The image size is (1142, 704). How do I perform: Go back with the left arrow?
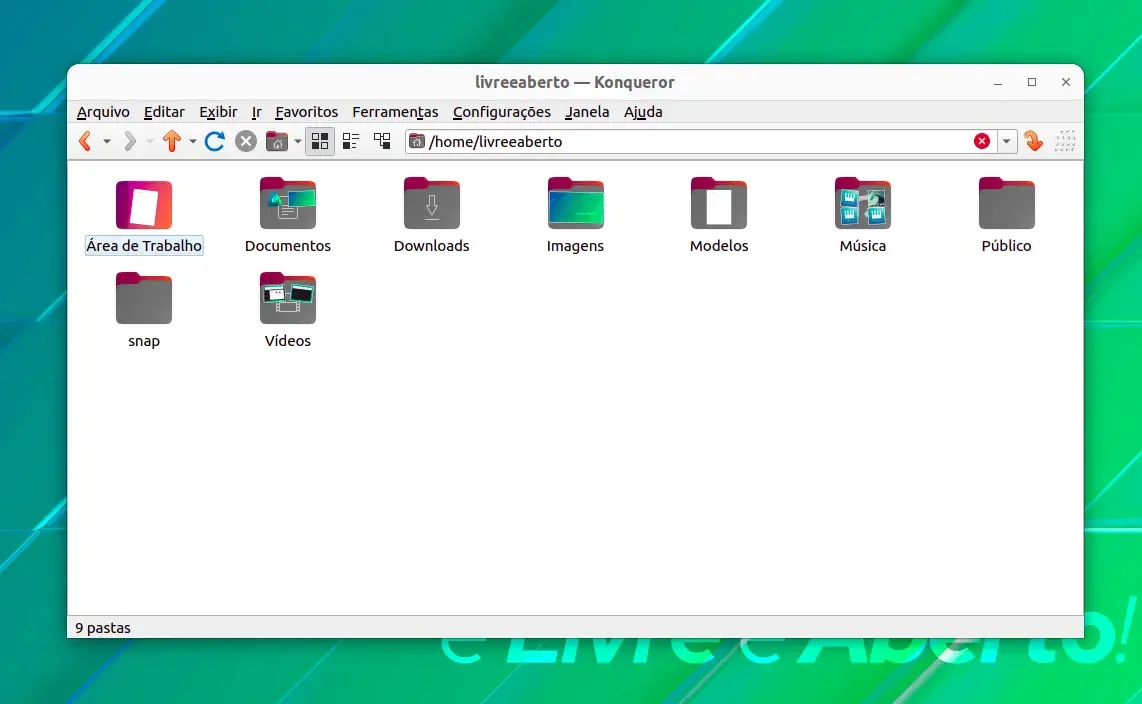tap(85, 141)
